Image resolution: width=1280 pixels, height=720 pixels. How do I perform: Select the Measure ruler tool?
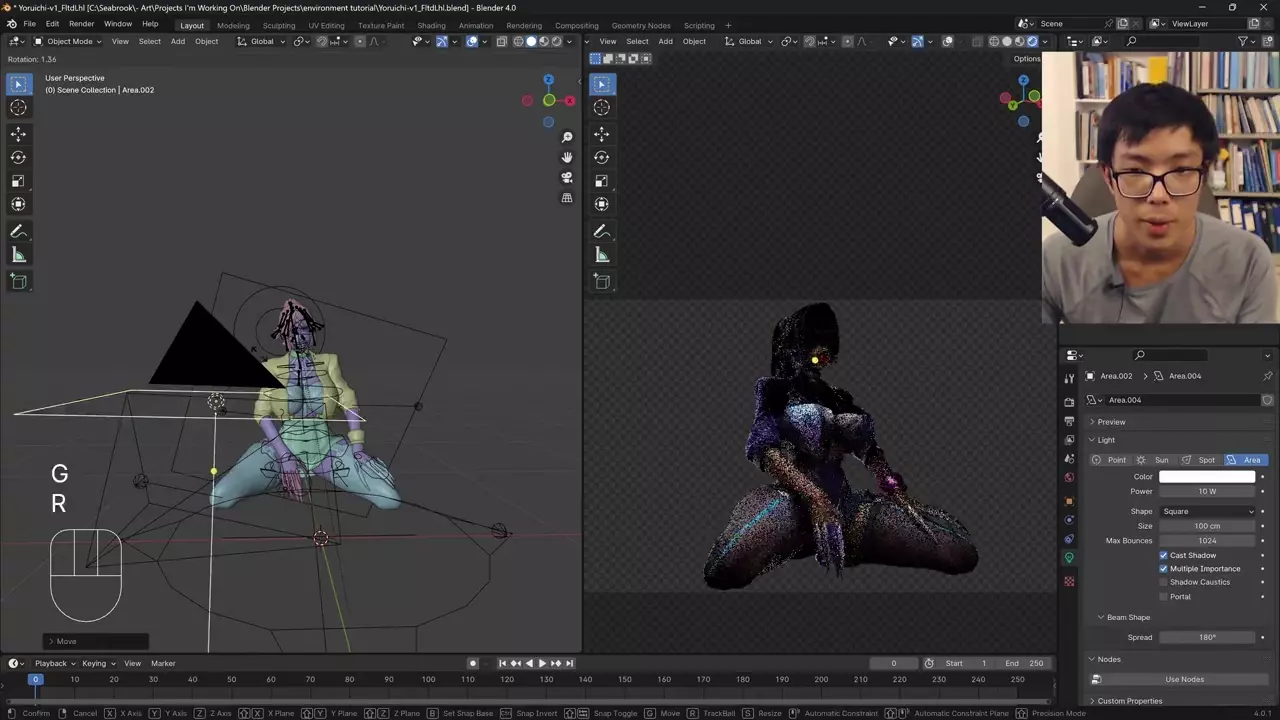[x=18, y=255]
